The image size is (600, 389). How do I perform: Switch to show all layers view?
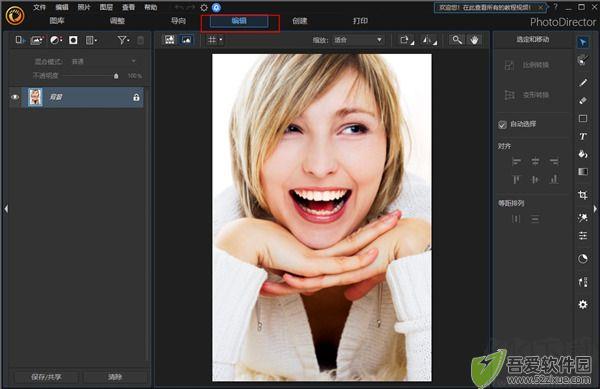point(170,40)
